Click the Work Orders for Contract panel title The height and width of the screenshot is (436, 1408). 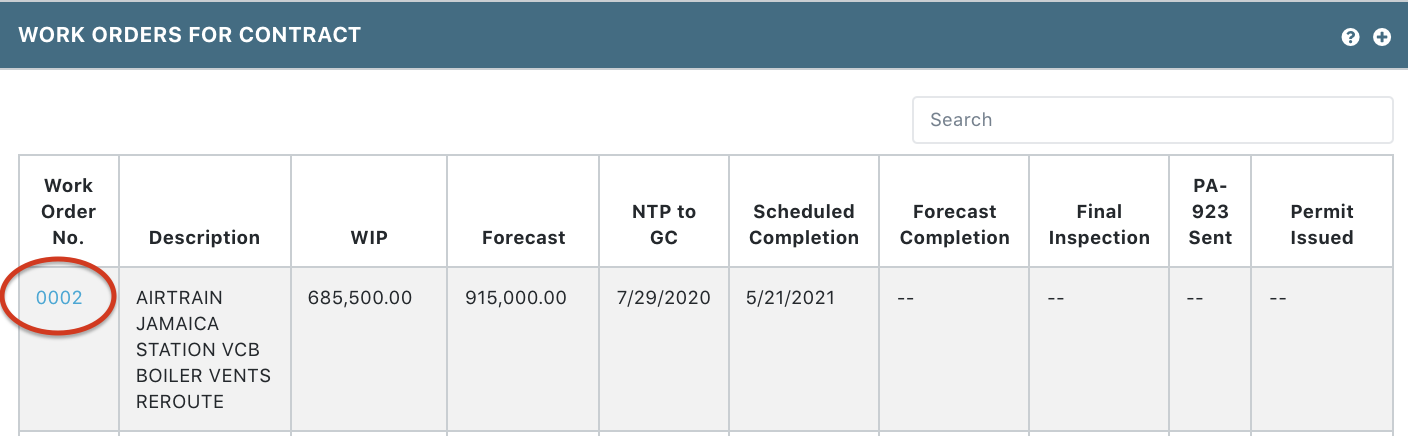pyautogui.click(x=190, y=35)
